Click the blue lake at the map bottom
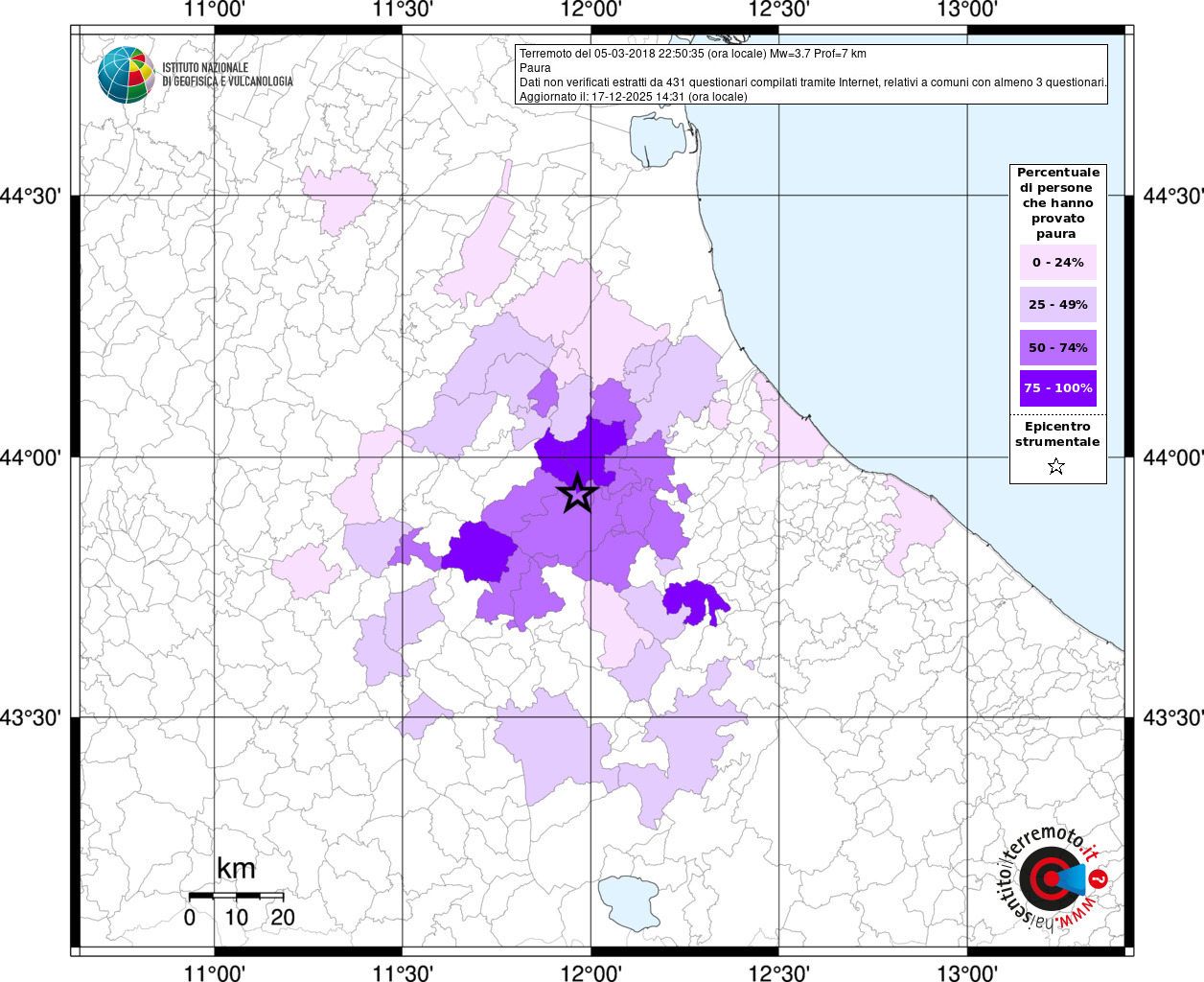Viewport: 1204px width, 982px height. pyautogui.click(x=628, y=901)
